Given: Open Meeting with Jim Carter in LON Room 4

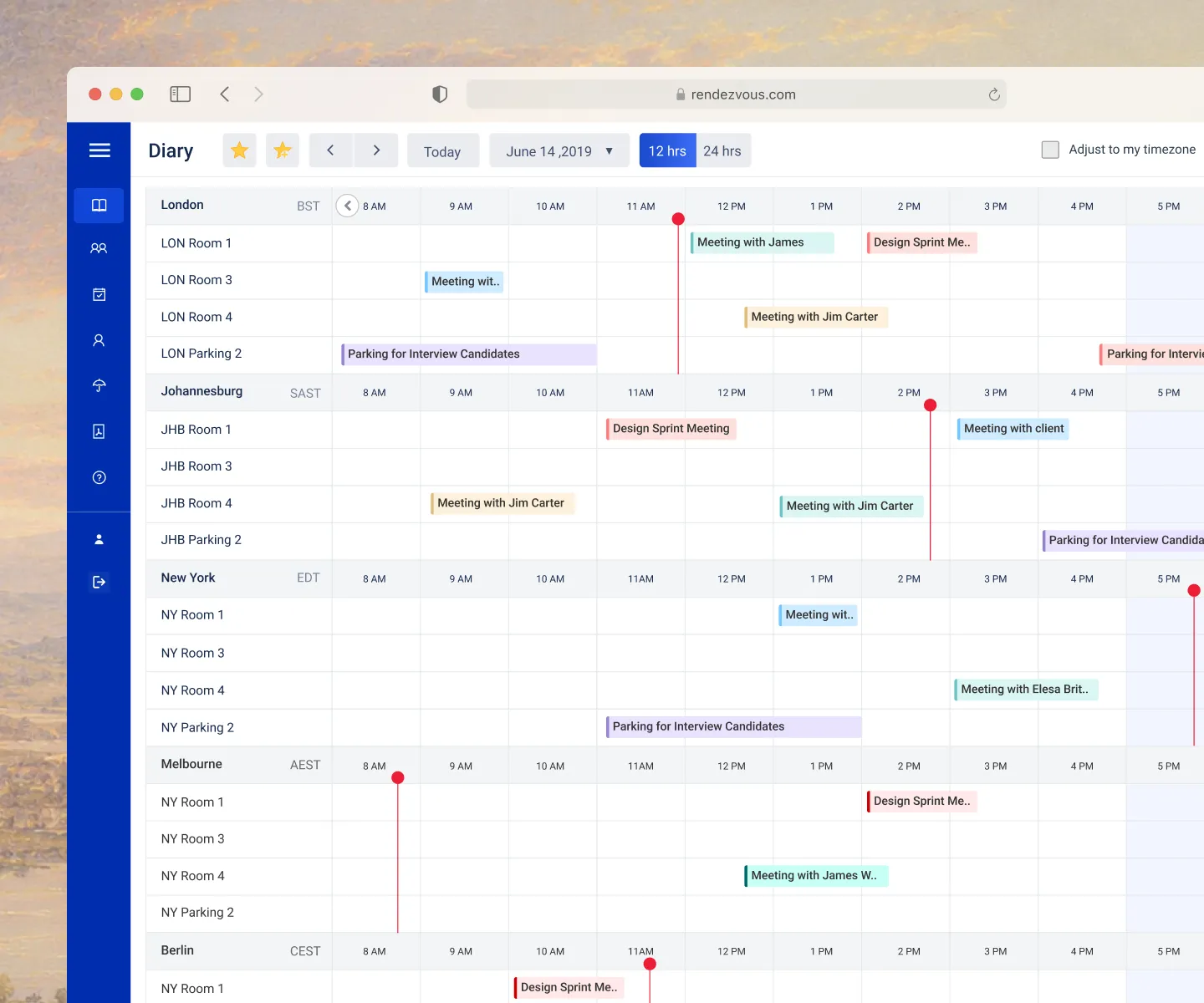Looking at the screenshot, I should 816,317.
